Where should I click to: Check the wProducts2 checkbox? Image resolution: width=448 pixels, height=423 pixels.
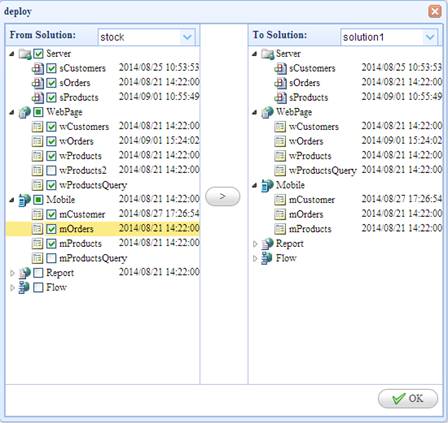51,171
